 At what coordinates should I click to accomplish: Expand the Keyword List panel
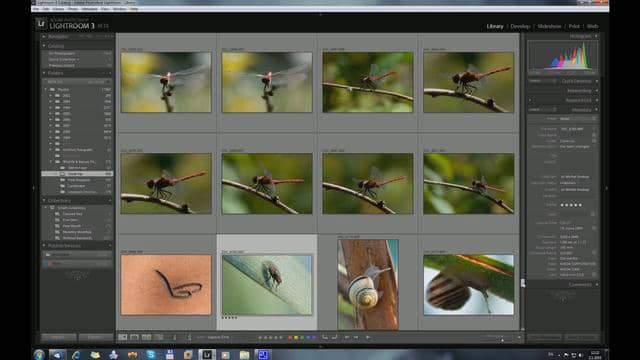coord(596,100)
